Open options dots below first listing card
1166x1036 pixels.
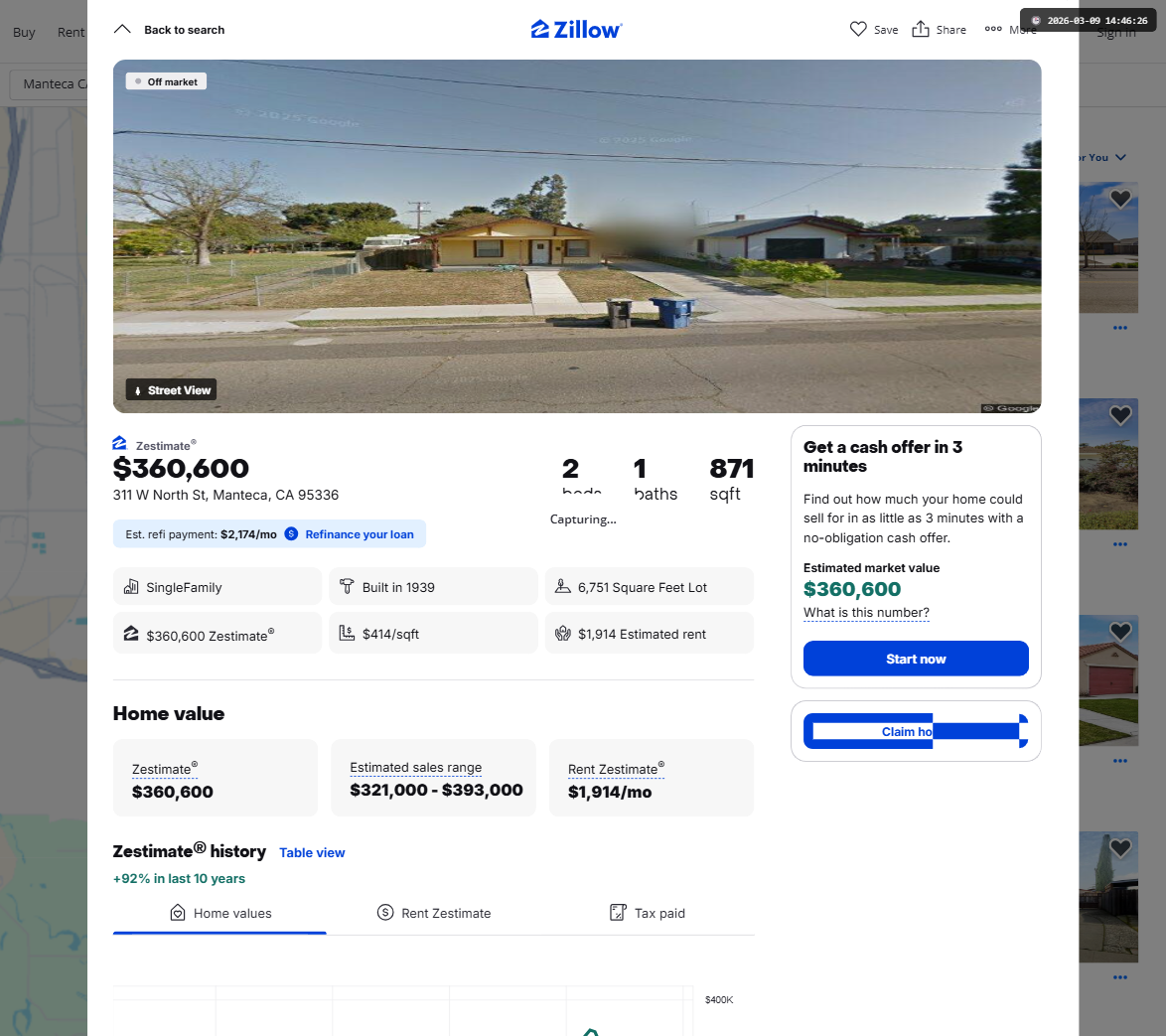click(x=1120, y=327)
